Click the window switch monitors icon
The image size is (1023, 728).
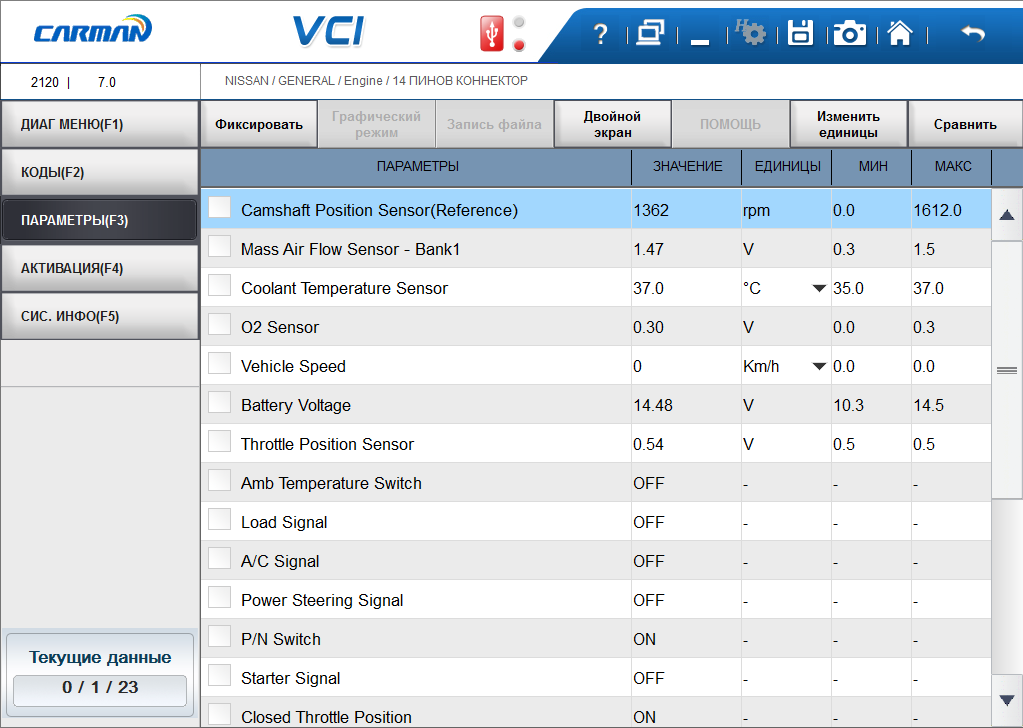click(650, 33)
